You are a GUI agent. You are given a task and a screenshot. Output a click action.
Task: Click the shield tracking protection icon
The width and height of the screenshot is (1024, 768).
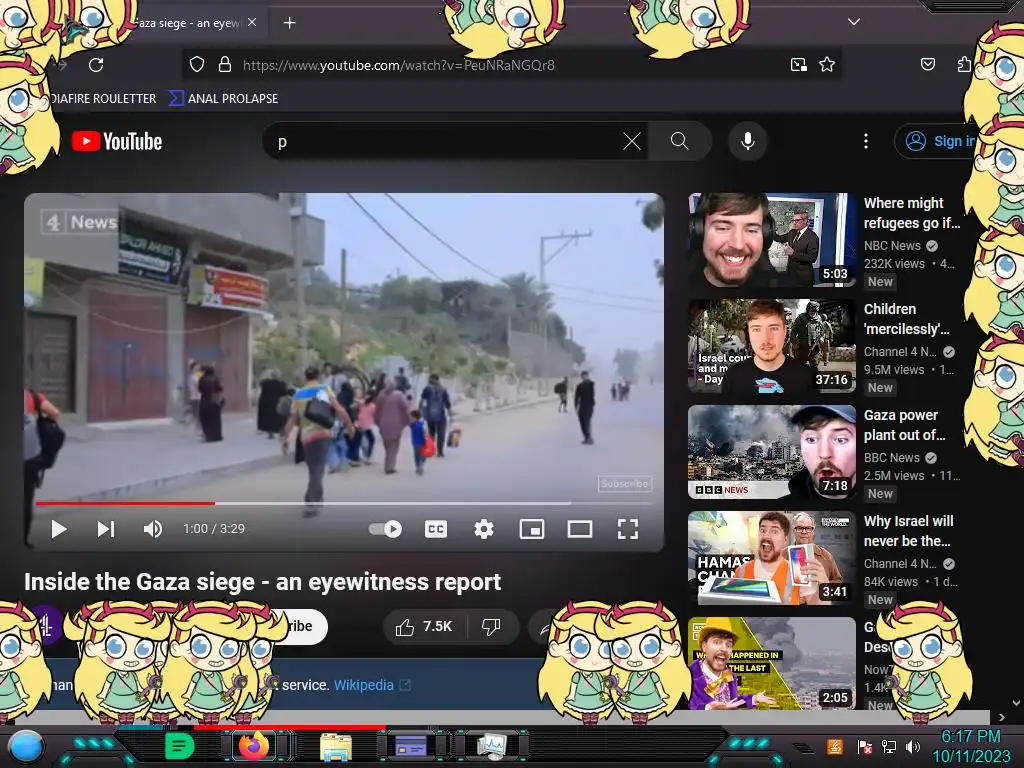pos(197,65)
